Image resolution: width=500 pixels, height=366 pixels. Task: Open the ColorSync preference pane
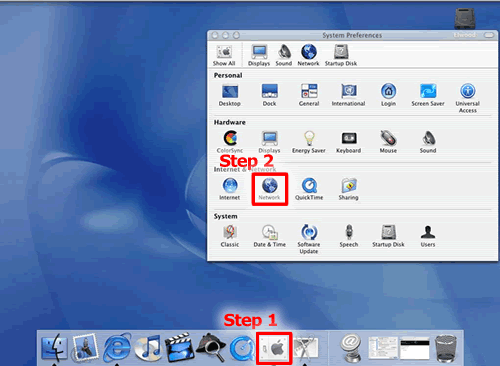click(x=230, y=142)
